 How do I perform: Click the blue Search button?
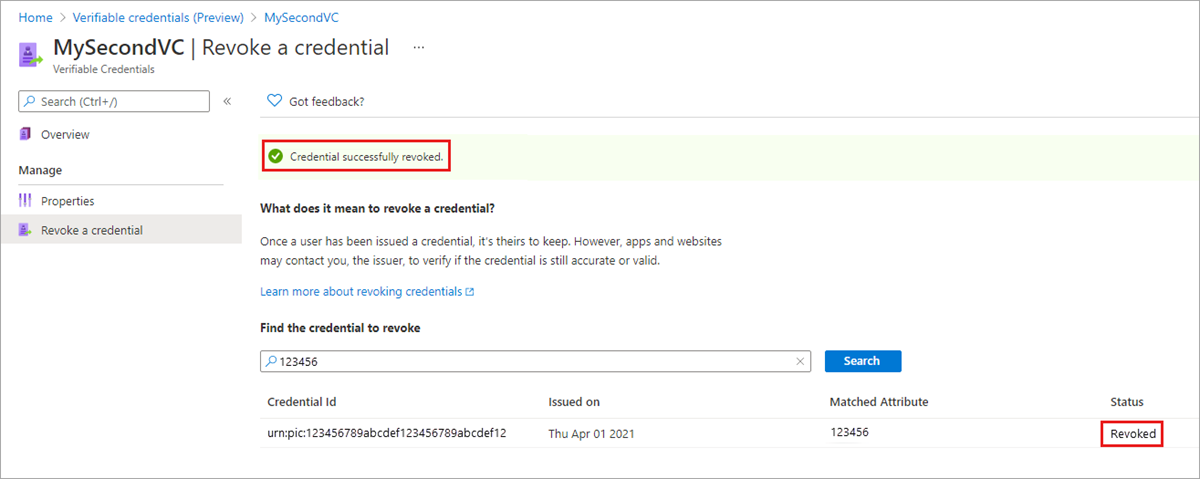[863, 361]
